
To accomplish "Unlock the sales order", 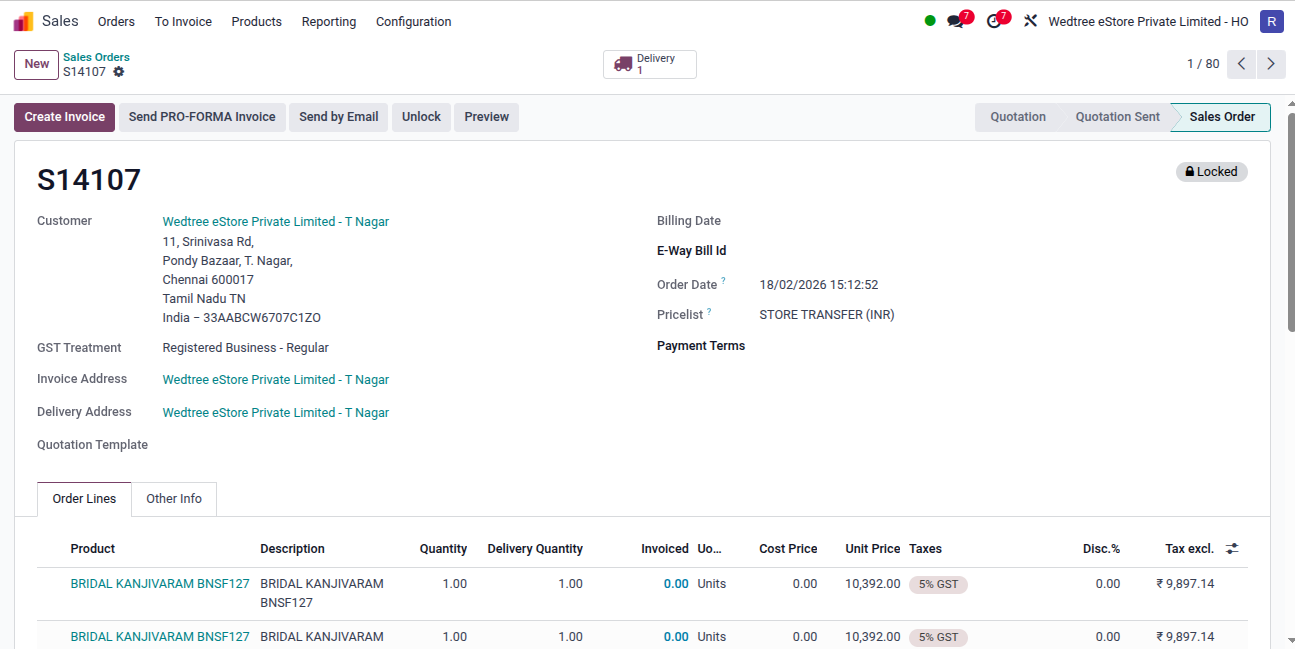I will click(421, 117).
